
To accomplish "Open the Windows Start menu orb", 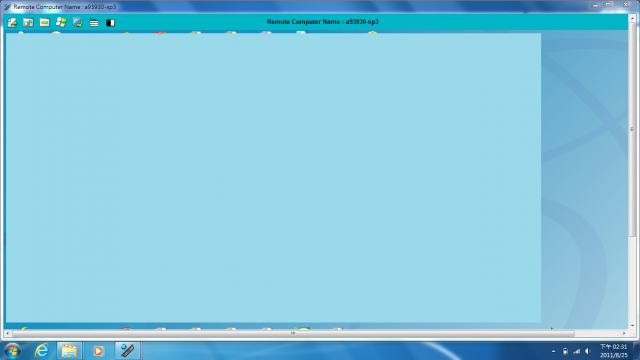I will pos(12,351).
